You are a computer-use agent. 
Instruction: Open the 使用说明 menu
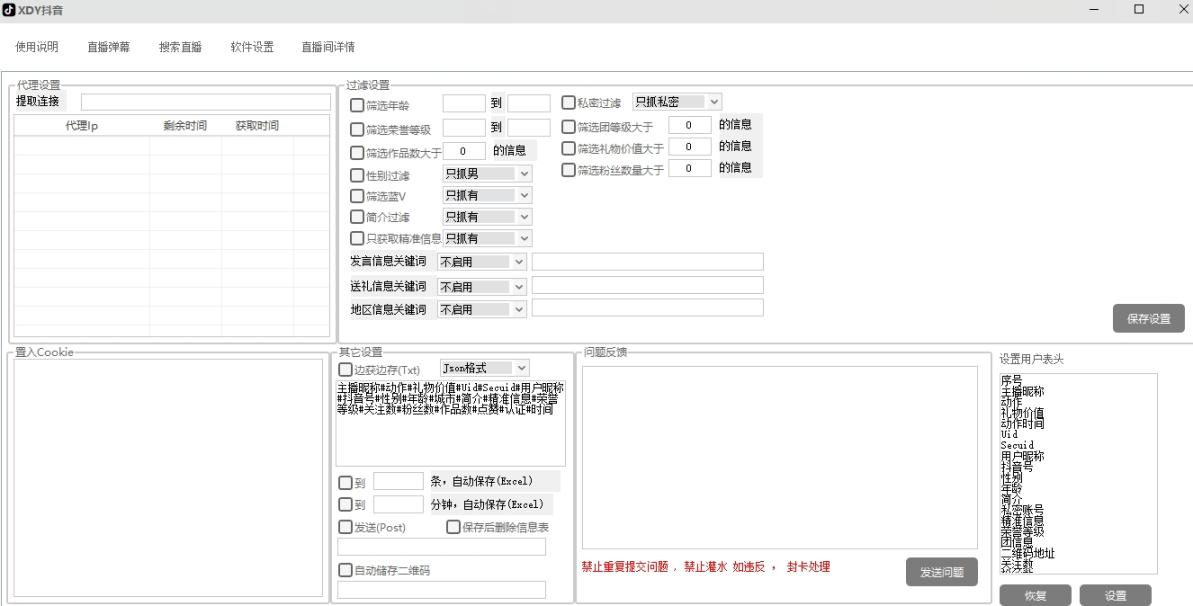coord(37,47)
